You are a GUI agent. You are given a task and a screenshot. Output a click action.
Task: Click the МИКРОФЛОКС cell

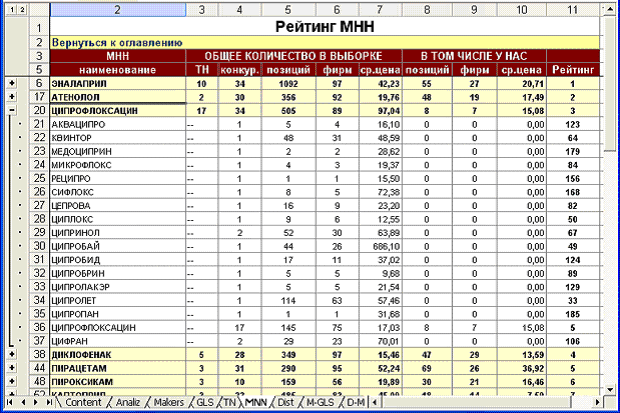118,165
